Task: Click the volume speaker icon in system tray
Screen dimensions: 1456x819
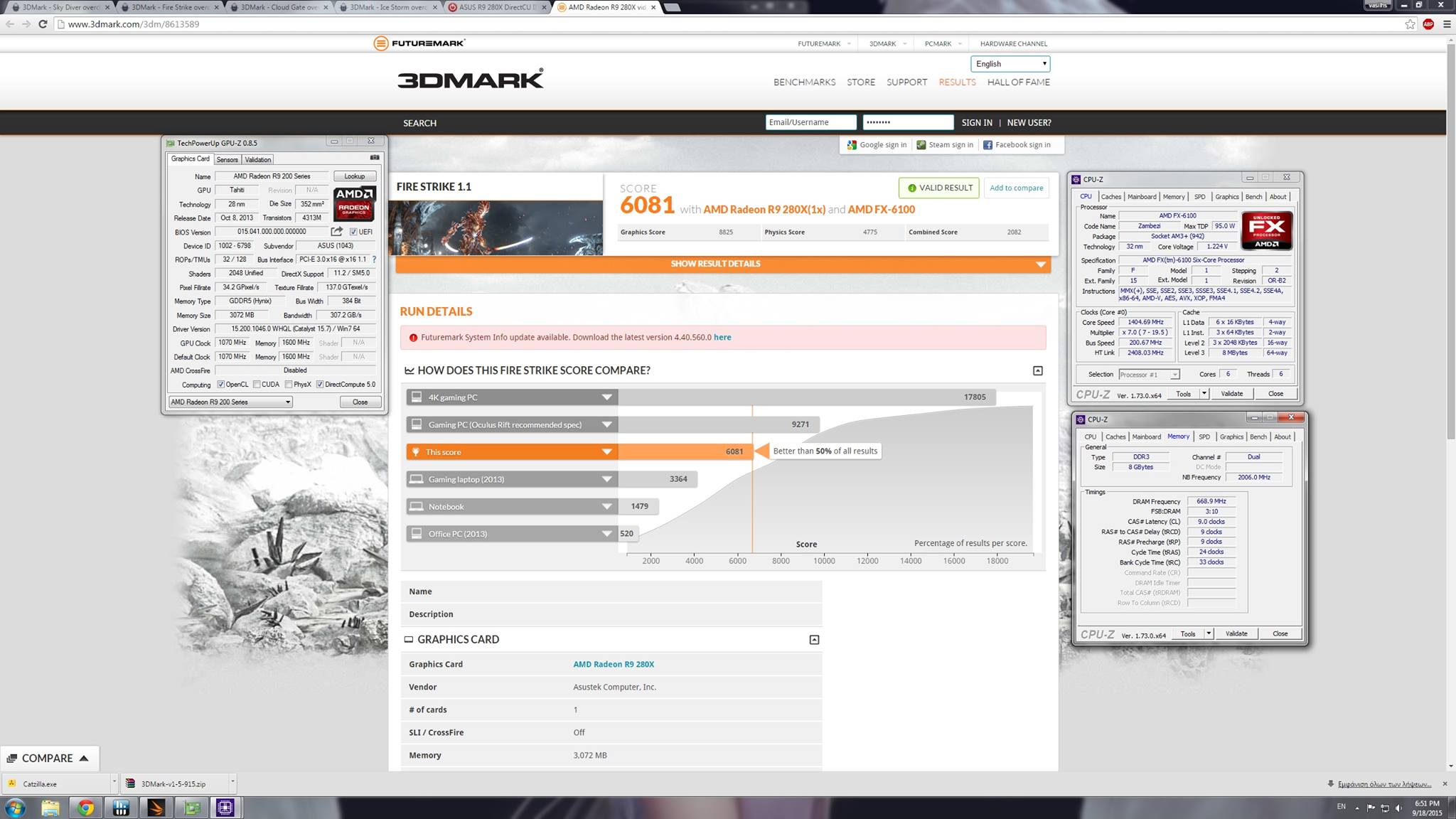Action: [x=1398, y=808]
